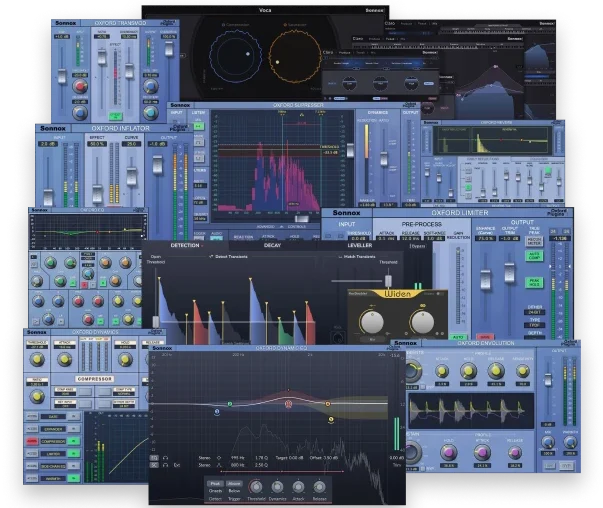The height and width of the screenshot is (508, 603).
Task: Click the Dynamics knob in Dynamic EQ
Action: click(x=277, y=487)
